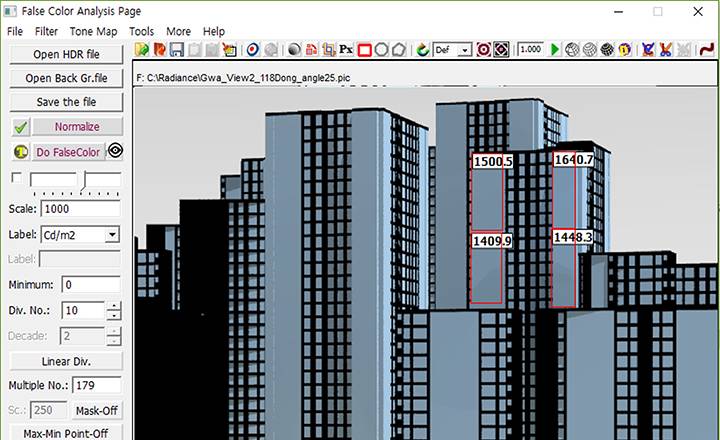Toggle the green checkmark beside Normalize
Viewport: 720px width, 440px height.
coord(20,127)
